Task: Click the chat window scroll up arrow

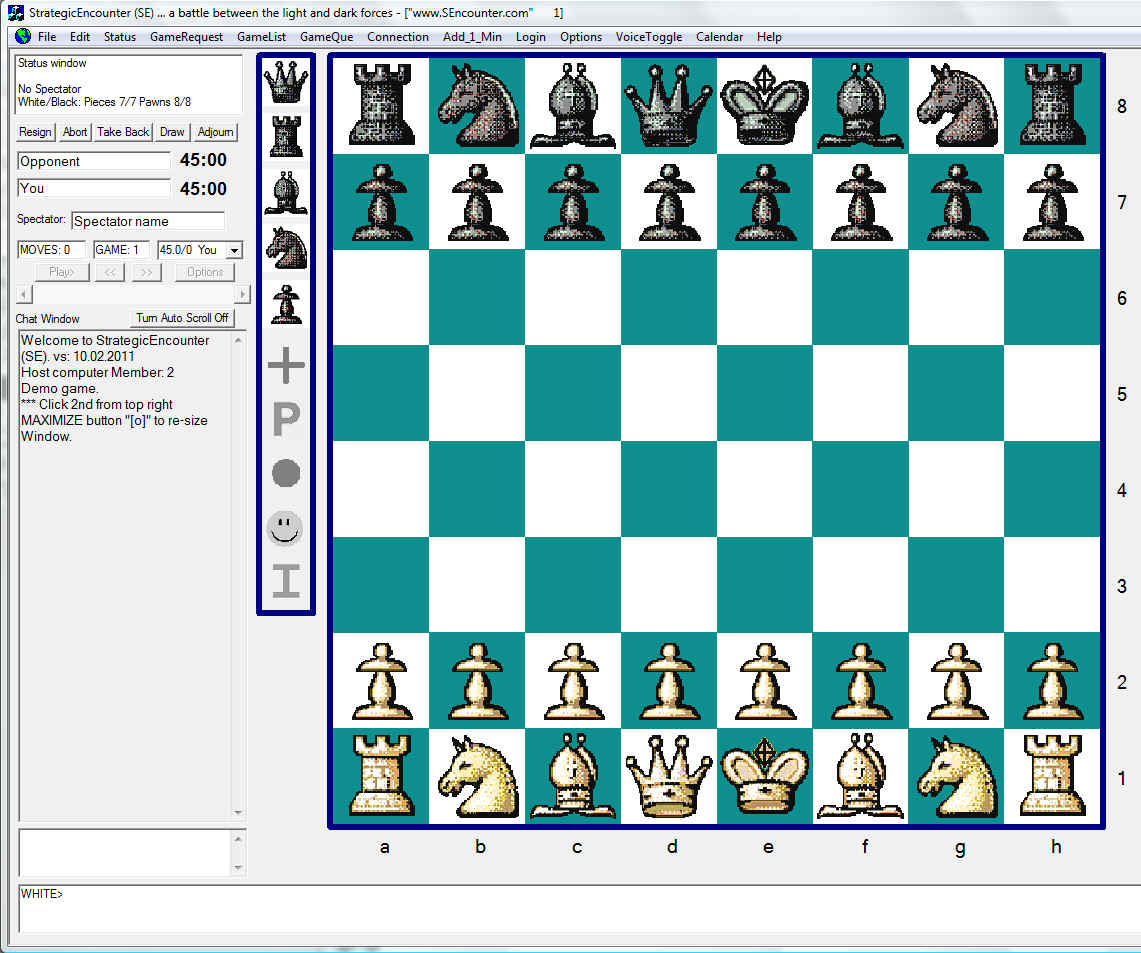Action: [x=238, y=340]
